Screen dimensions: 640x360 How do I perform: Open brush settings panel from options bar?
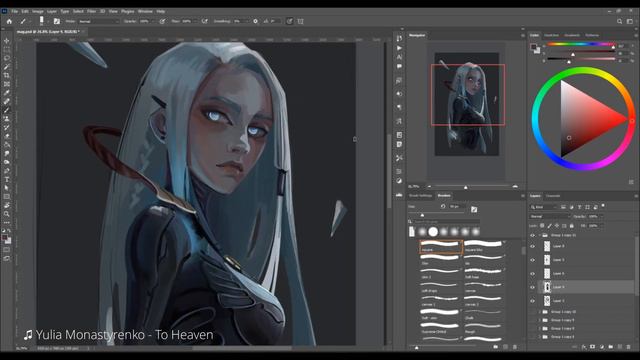(x=57, y=21)
